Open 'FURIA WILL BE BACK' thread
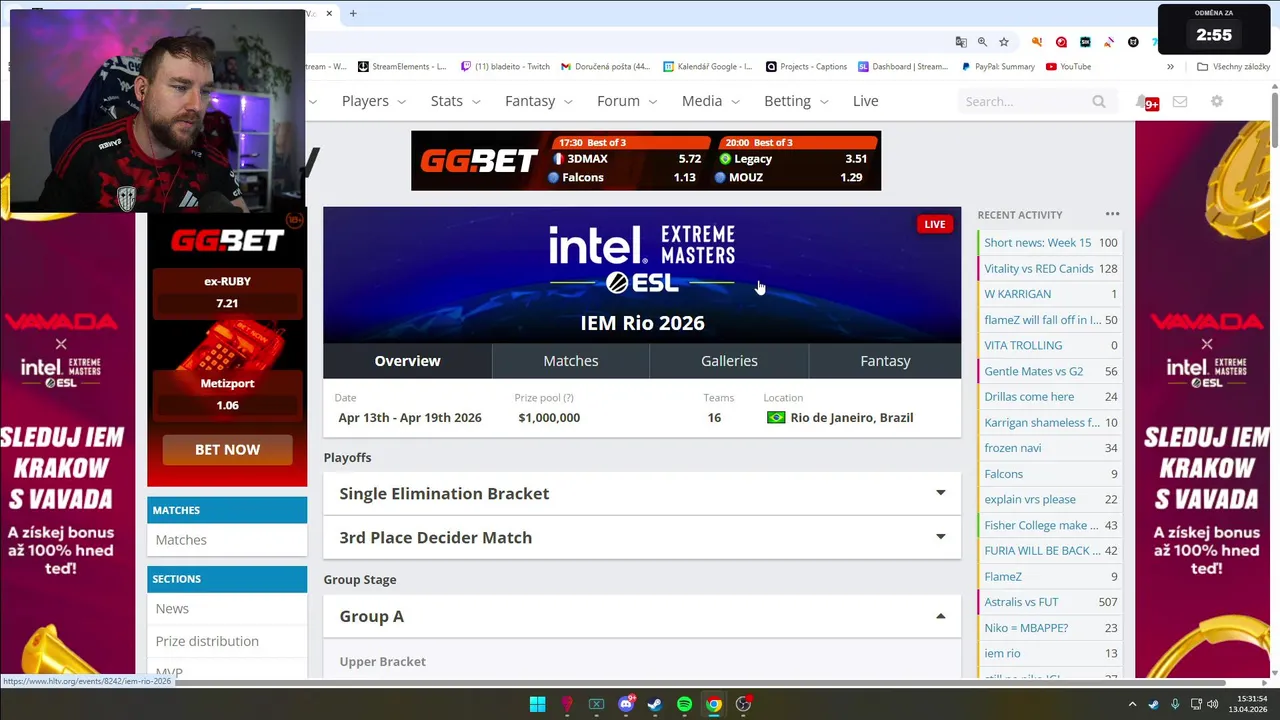This screenshot has width=1280, height=720. pyautogui.click(x=1042, y=551)
